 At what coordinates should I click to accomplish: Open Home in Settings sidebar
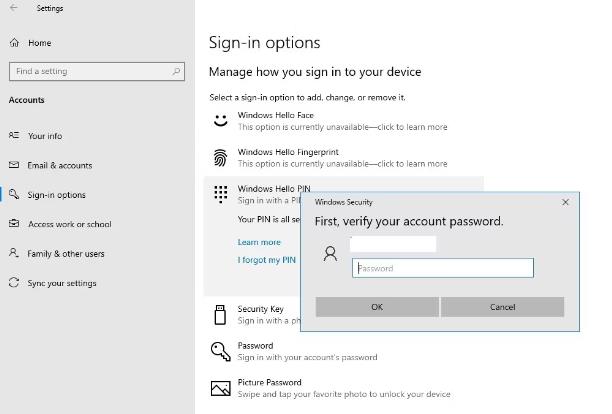[x=39, y=43]
